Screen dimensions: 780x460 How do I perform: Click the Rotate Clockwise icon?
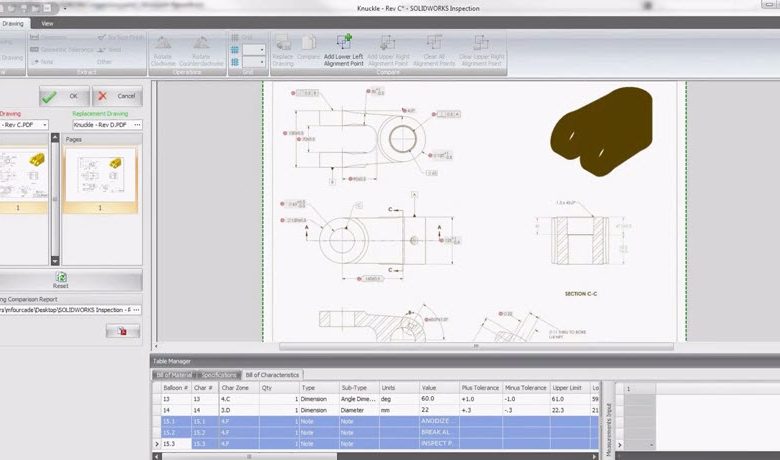(163, 44)
